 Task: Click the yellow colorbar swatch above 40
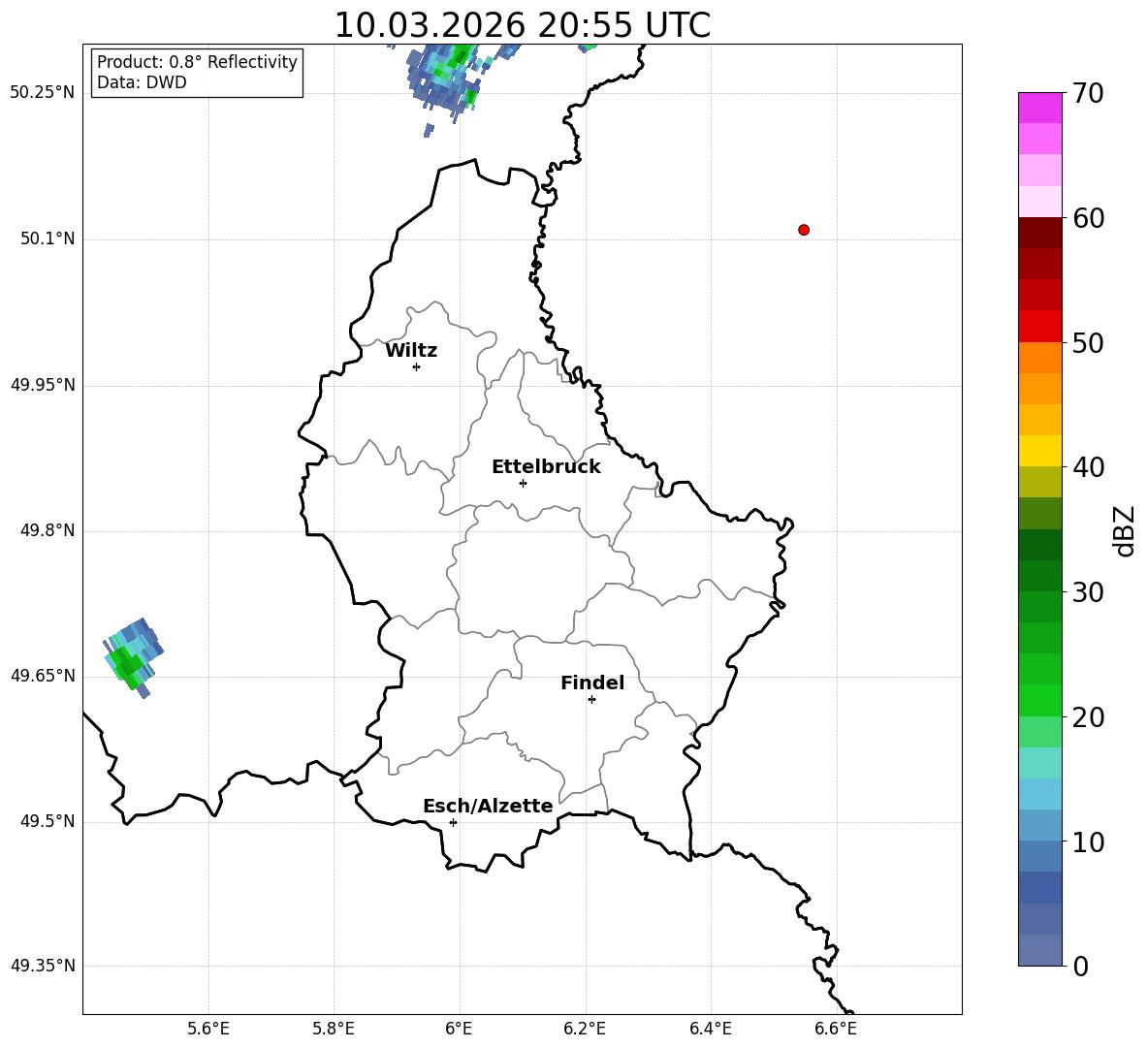point(1039,451)
